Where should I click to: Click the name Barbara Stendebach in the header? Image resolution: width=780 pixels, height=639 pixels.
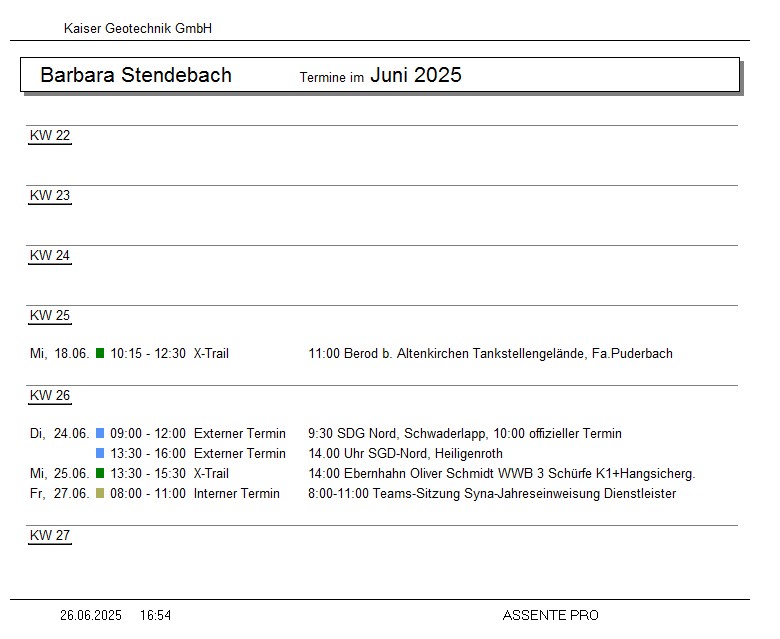[136, 75]
